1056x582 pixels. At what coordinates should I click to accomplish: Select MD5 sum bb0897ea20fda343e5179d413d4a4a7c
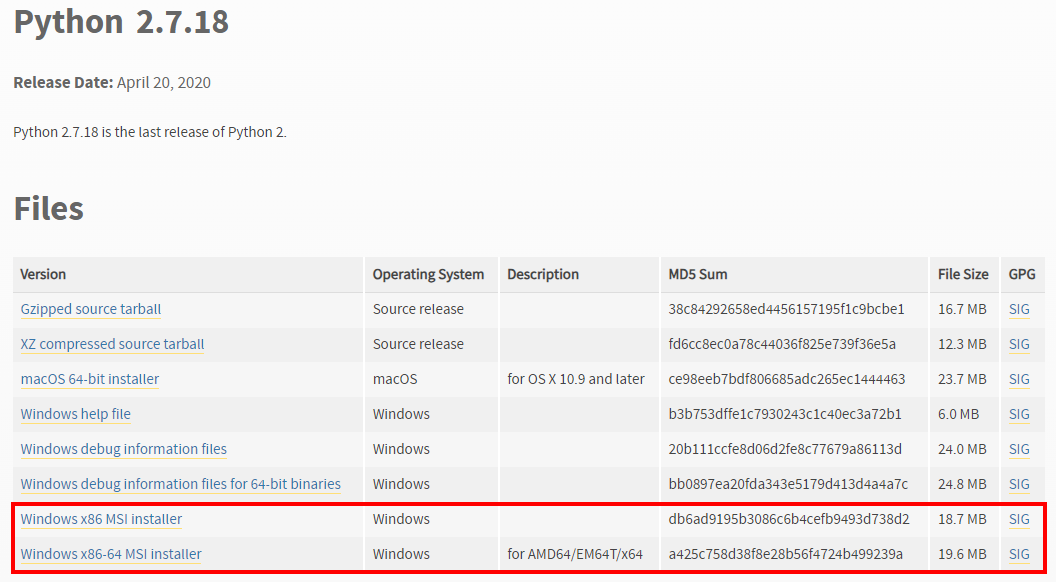(788, 484)
